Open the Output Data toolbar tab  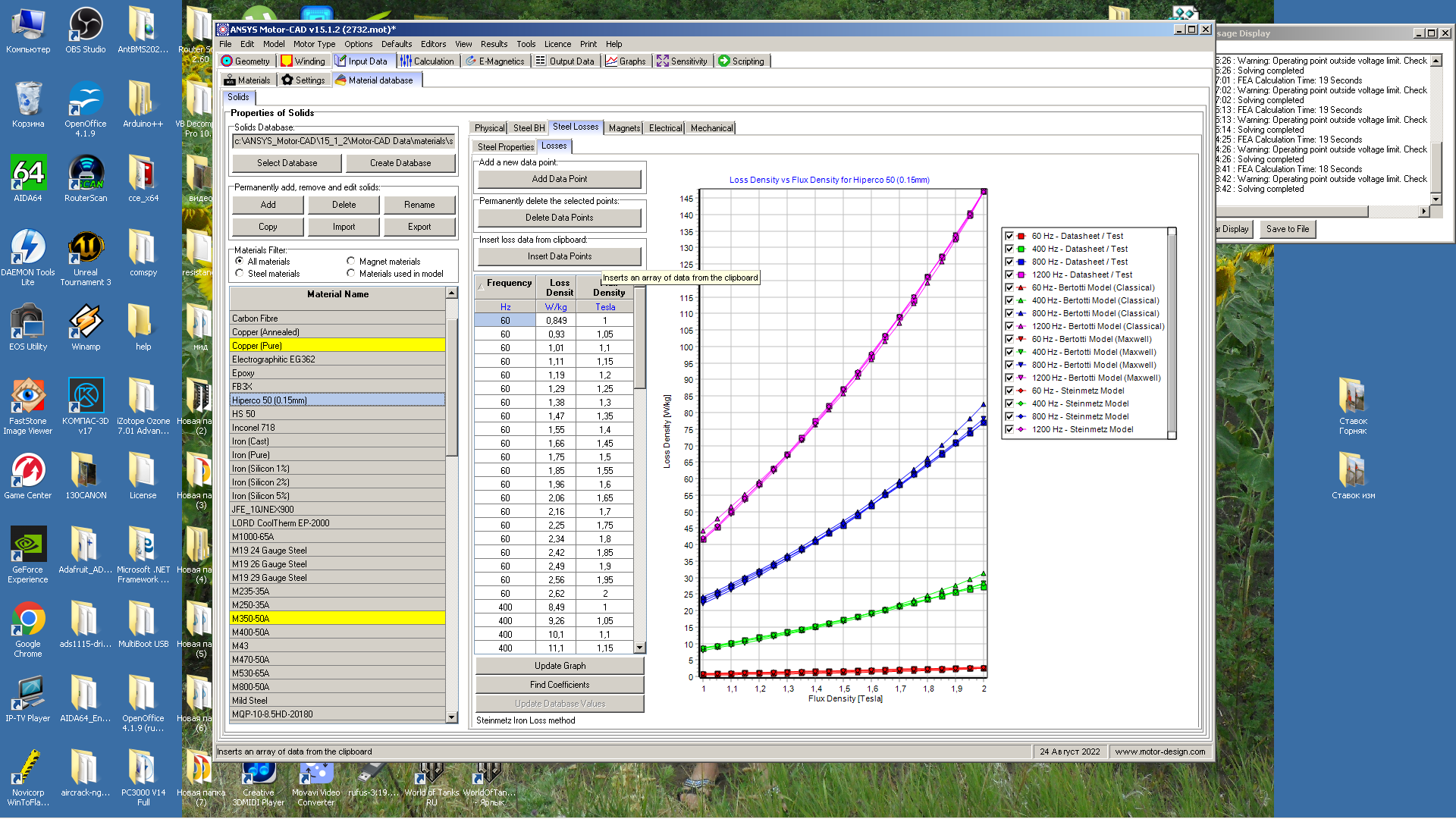pyautogui.click(x=565, y=61)
